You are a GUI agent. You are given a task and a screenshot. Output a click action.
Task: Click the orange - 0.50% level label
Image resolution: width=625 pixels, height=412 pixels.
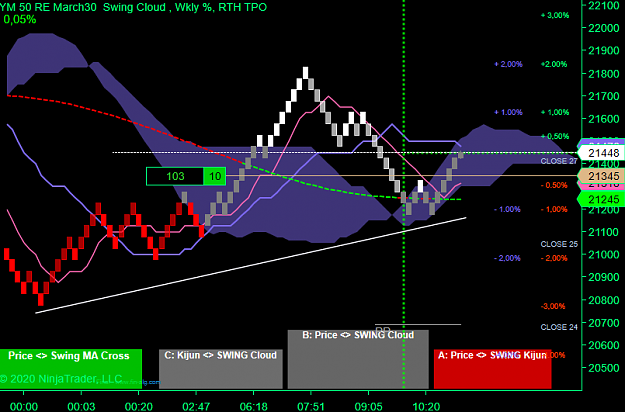pos(554,185)
